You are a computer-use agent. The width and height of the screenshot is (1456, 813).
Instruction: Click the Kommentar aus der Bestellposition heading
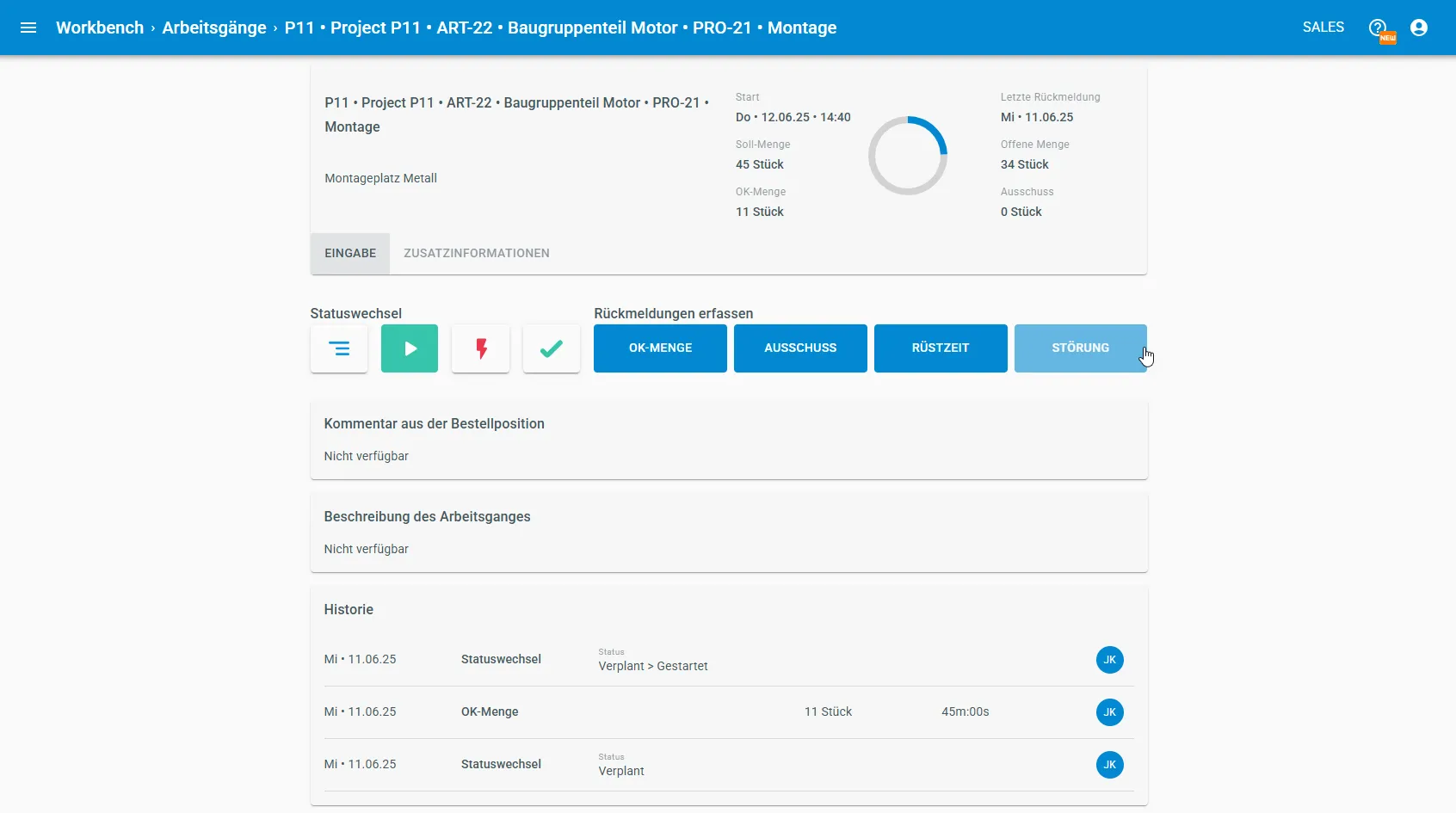(435, 424)
